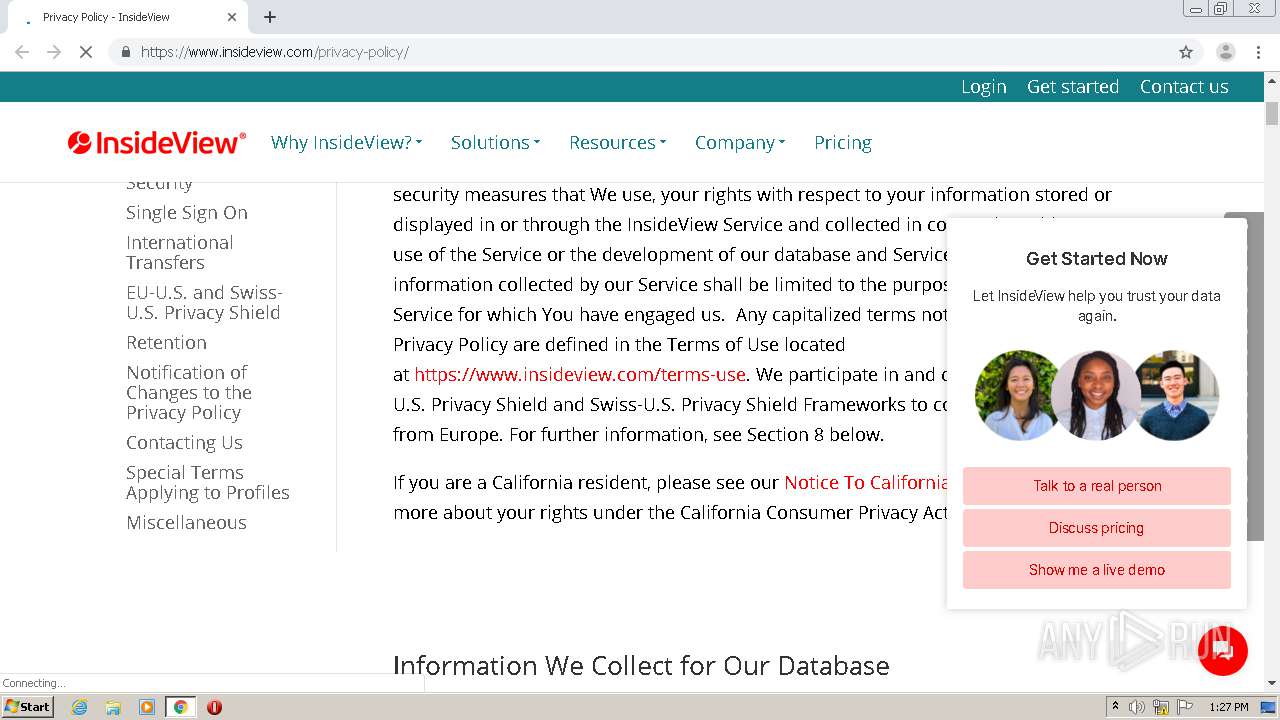
Task: Expand Why InsideView? dropdown menu
Action: point(346,143)
